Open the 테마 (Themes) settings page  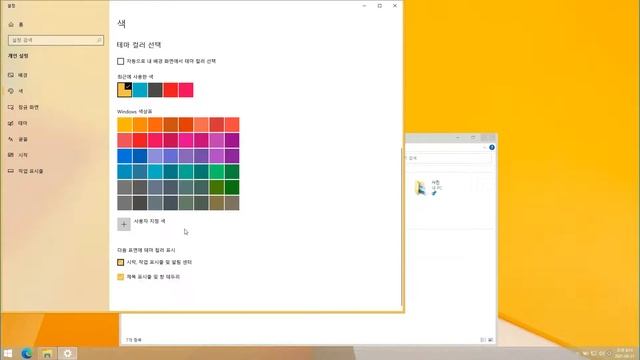pyautogui.click(x=18, y=123)
